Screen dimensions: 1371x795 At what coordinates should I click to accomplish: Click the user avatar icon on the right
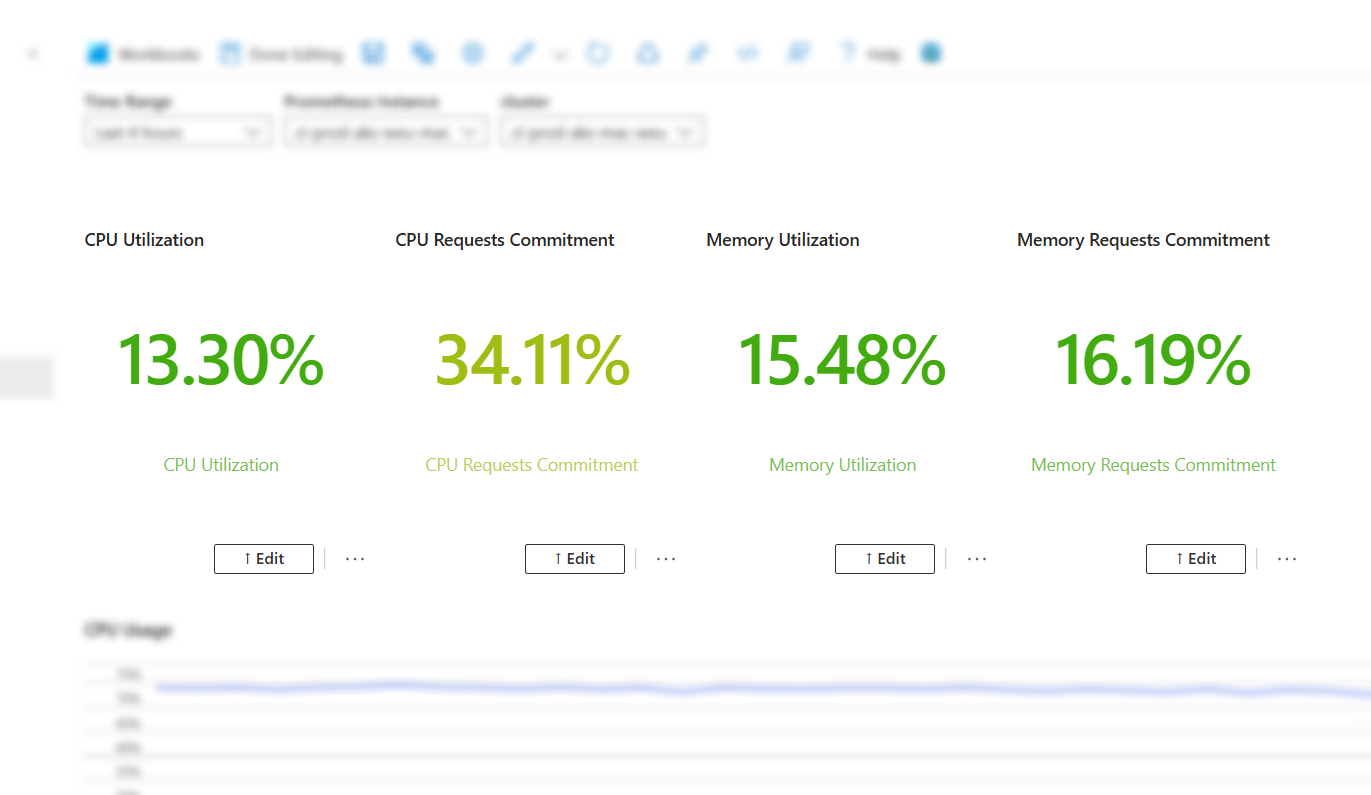click(x=931, y=53)
